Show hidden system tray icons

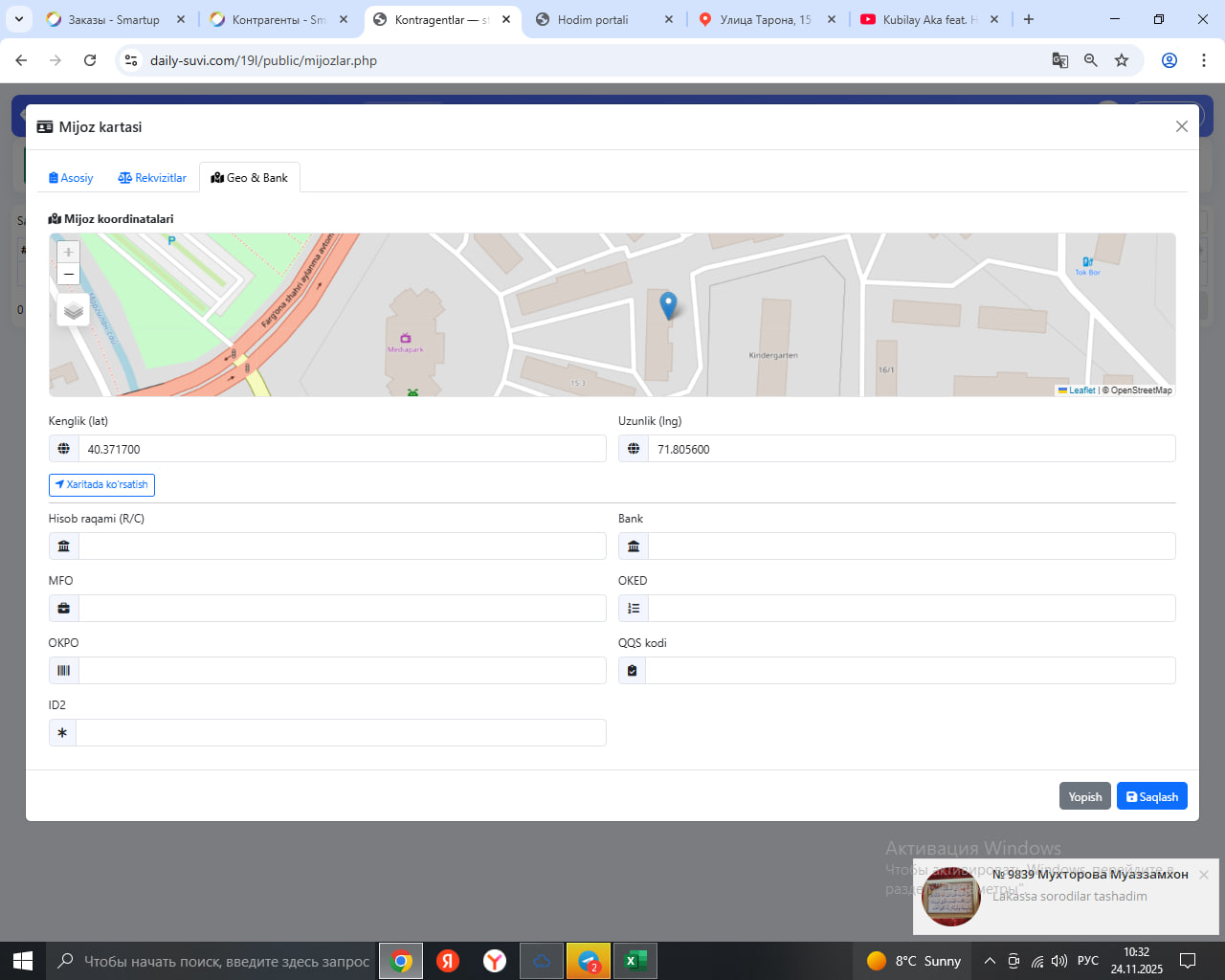990,961
